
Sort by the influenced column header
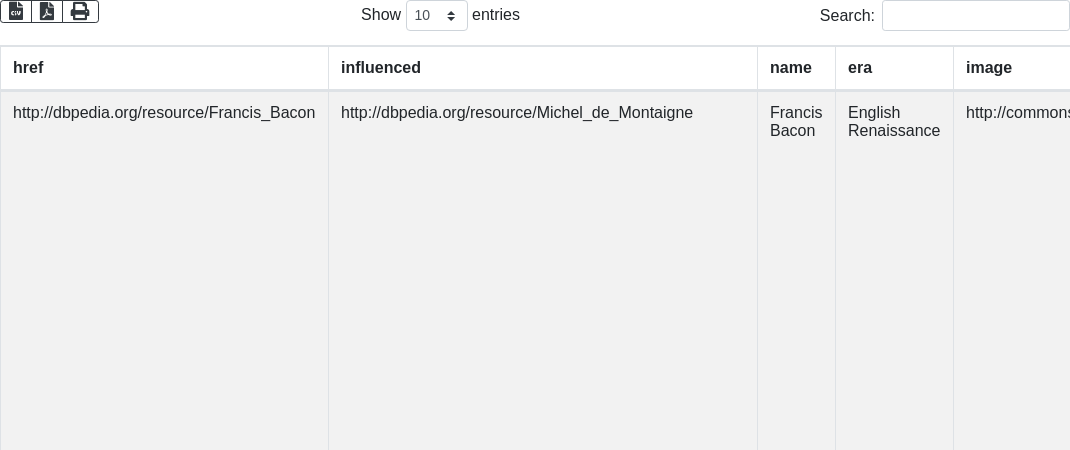click(381, 68)
